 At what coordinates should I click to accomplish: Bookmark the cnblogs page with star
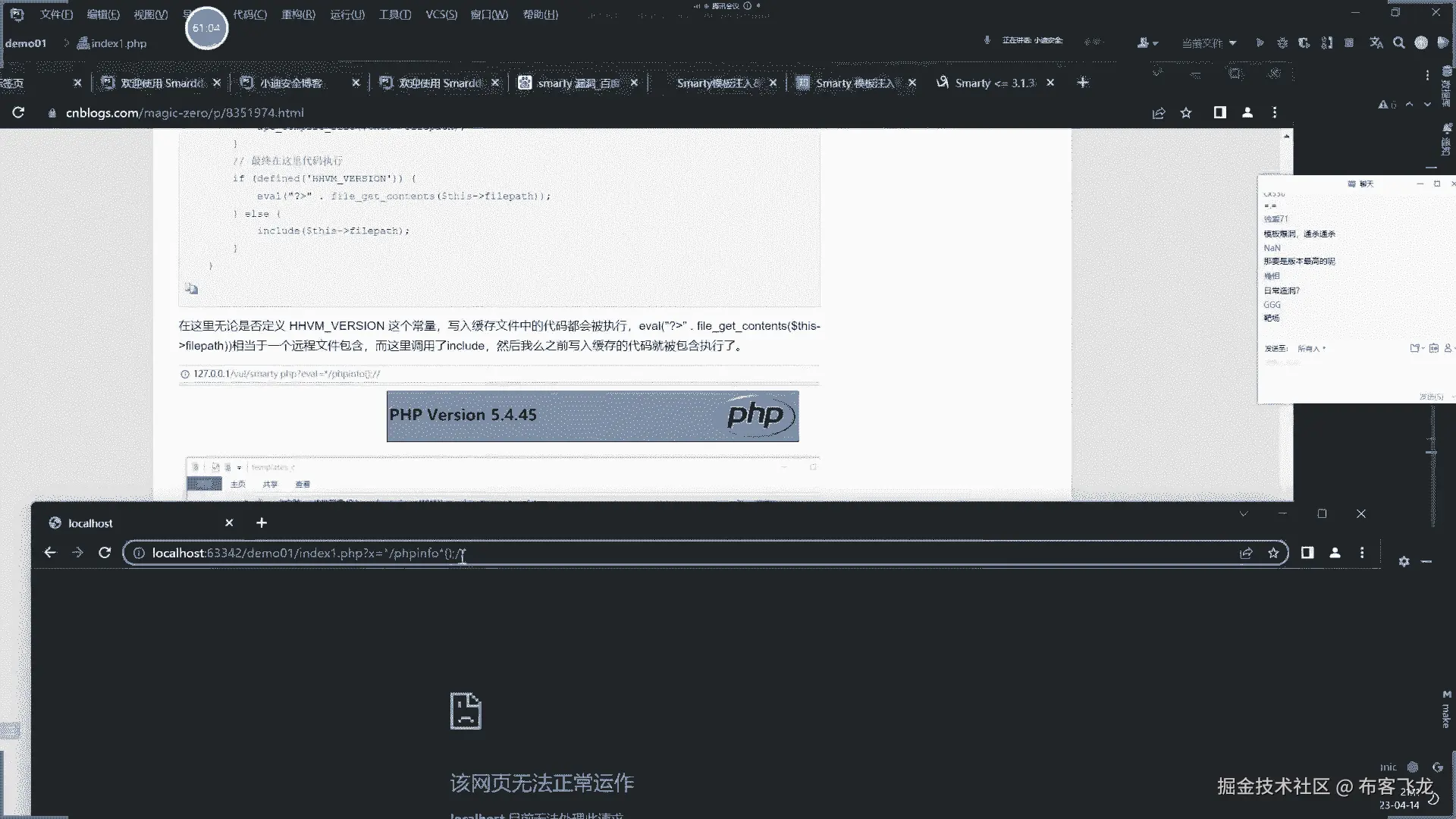coord(1186,113)
